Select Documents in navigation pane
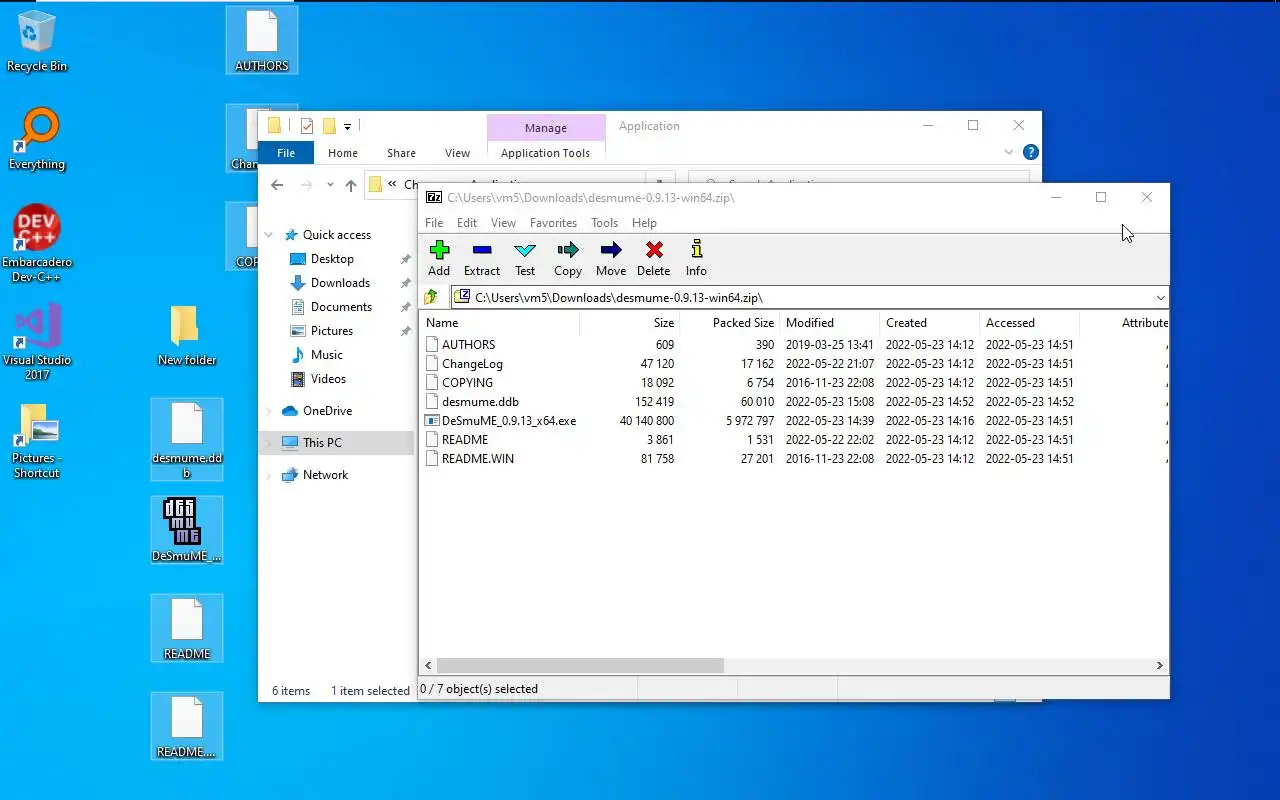Screen dimensions: 1280x800 341,307
